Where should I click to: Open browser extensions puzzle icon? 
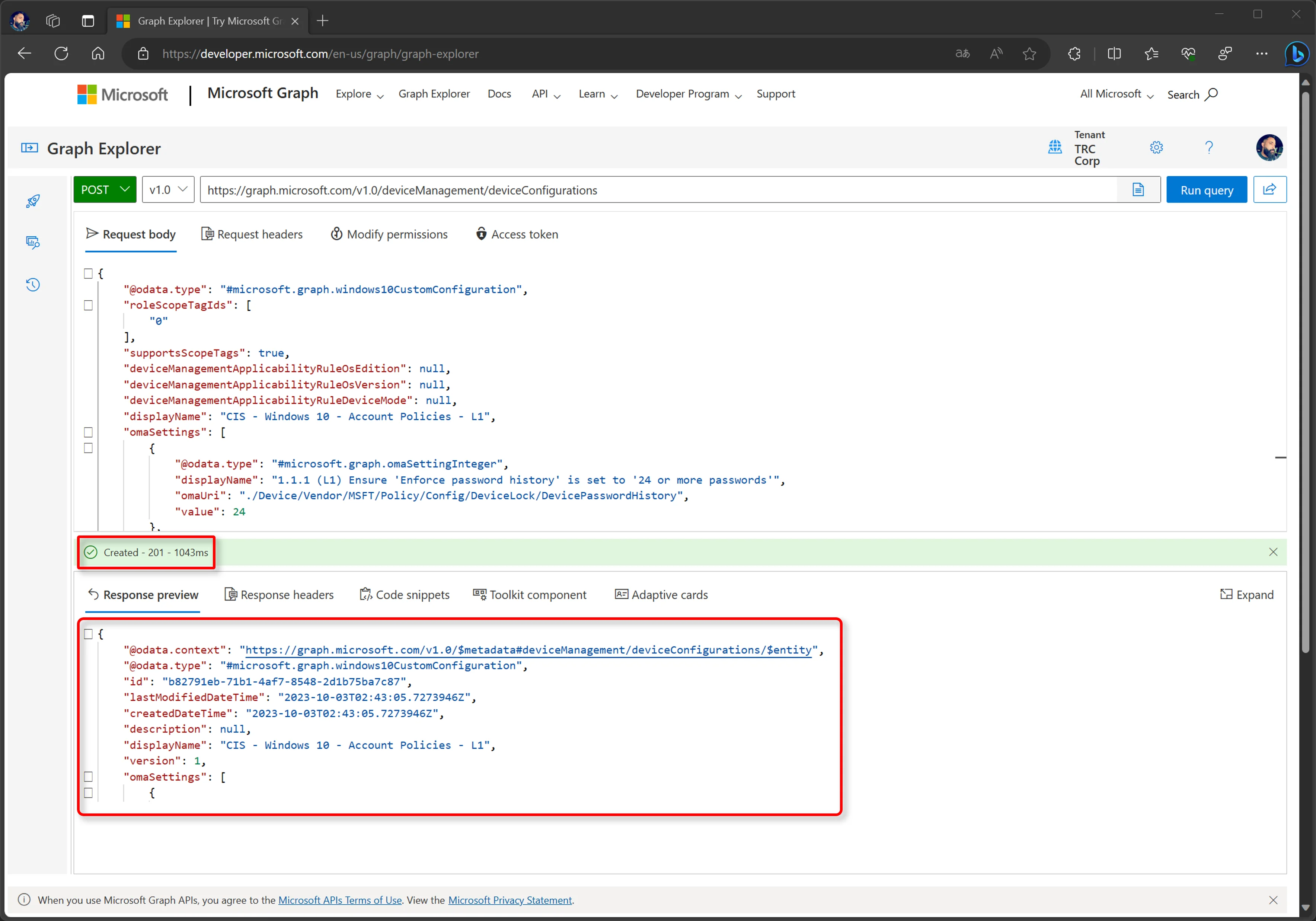click(1075, 54)
